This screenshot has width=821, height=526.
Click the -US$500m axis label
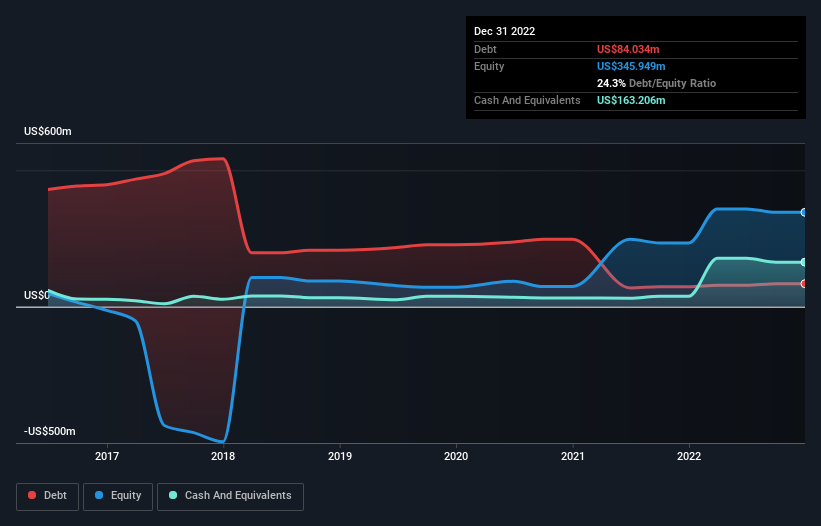50,431
